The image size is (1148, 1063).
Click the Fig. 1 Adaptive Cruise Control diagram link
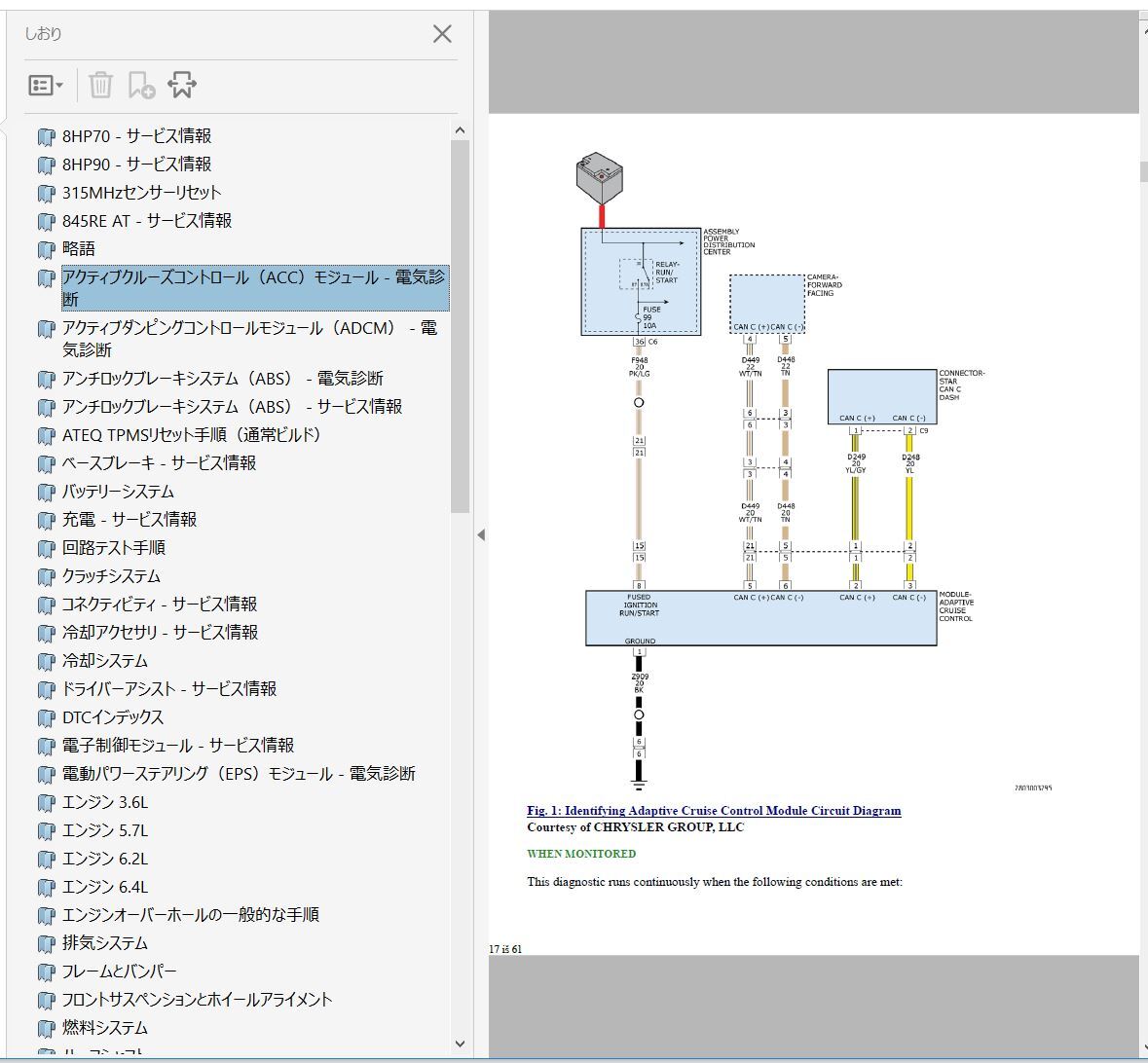click(x=714, y=810)
